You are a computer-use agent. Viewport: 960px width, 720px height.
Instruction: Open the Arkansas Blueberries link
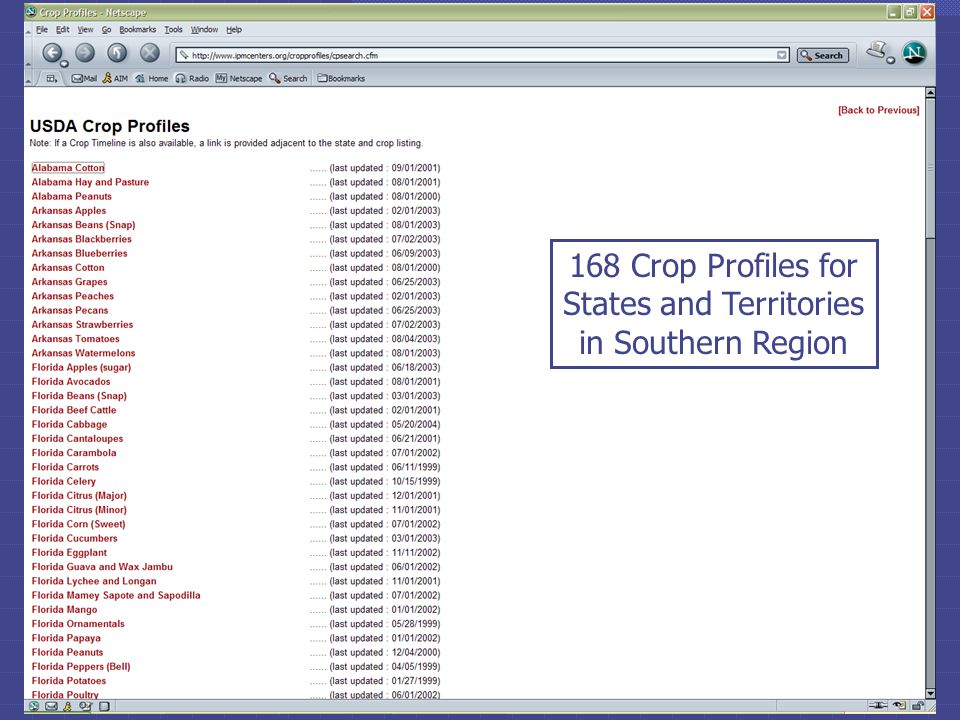80,253
